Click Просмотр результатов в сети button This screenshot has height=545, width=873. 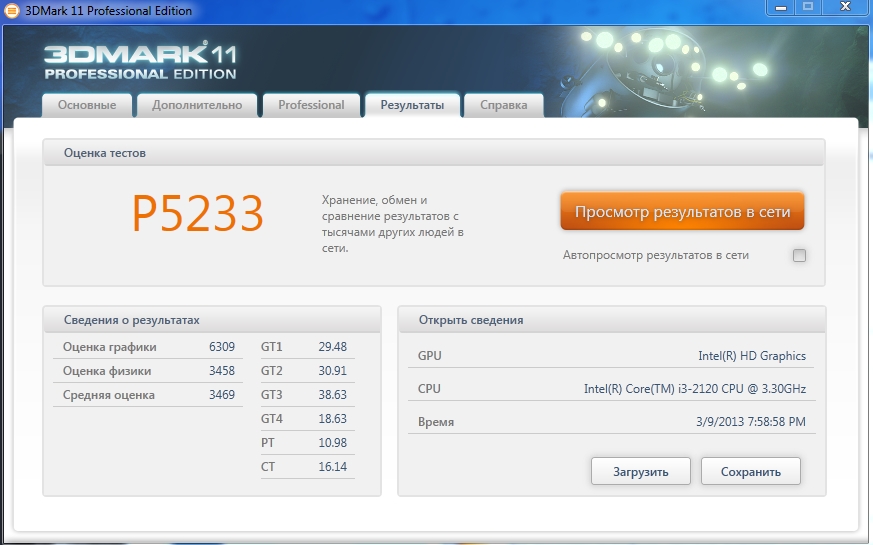pyautogui.click(x=683, y=212)
